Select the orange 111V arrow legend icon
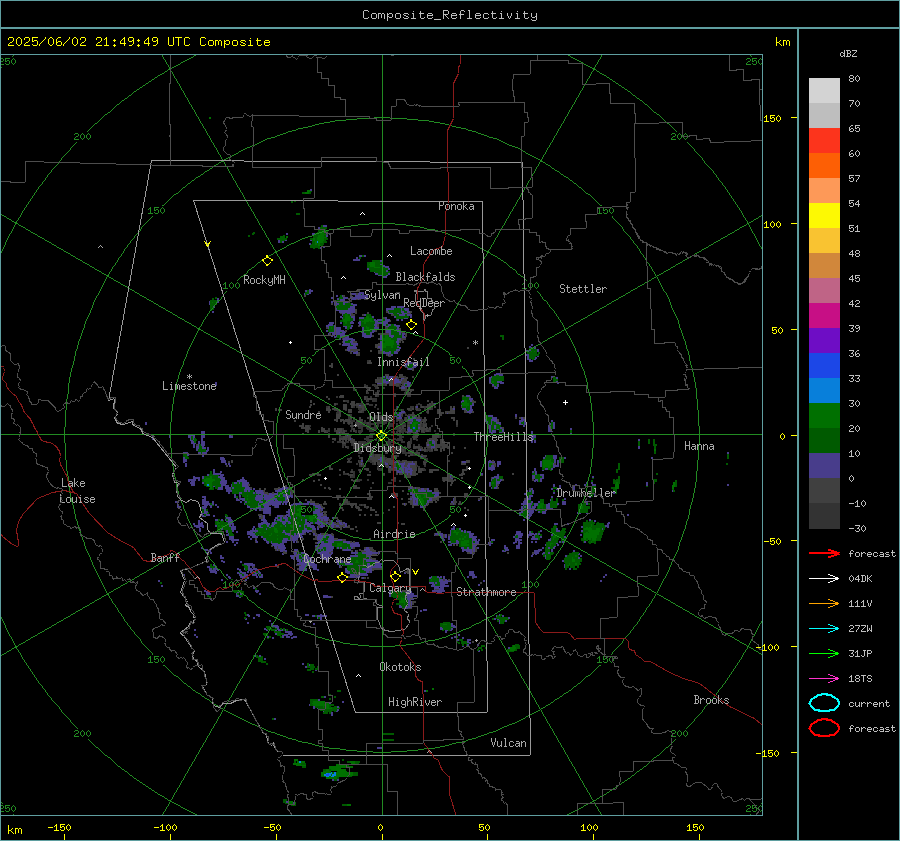The width and height of the screenshot is (900, 841). coord(824,603)
